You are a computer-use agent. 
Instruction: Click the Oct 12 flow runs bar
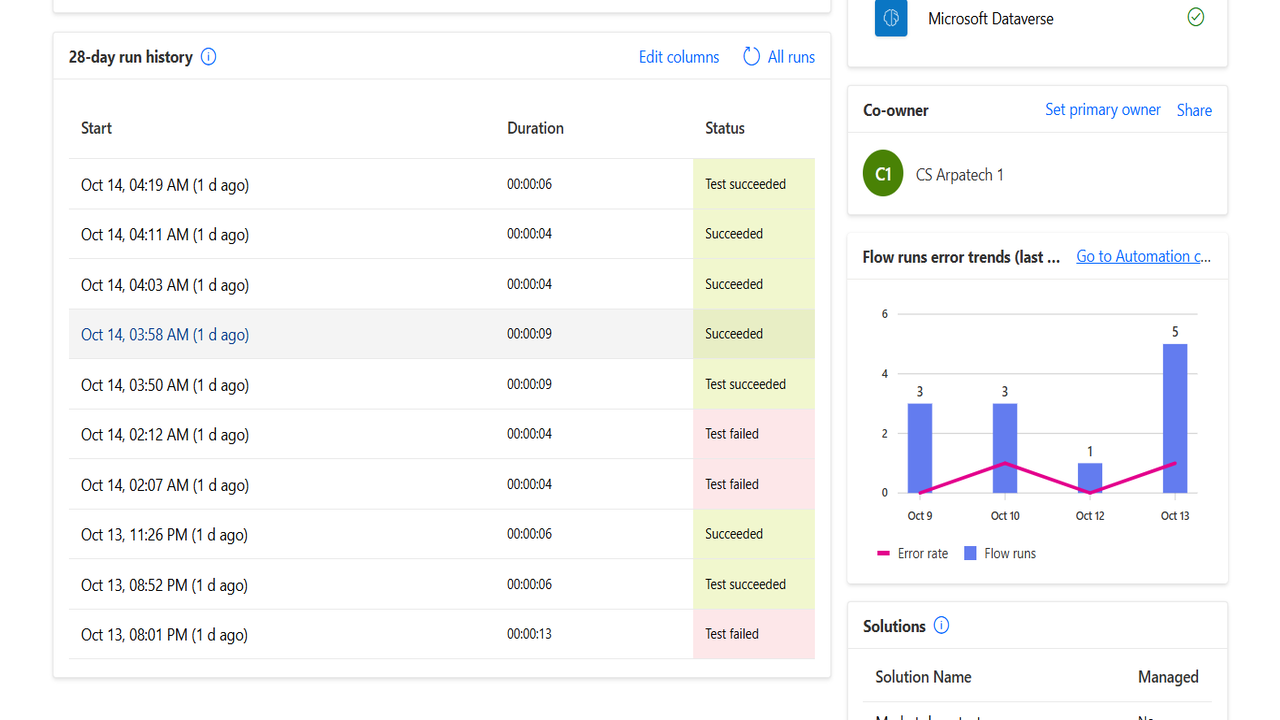[x=1090, y=478]
